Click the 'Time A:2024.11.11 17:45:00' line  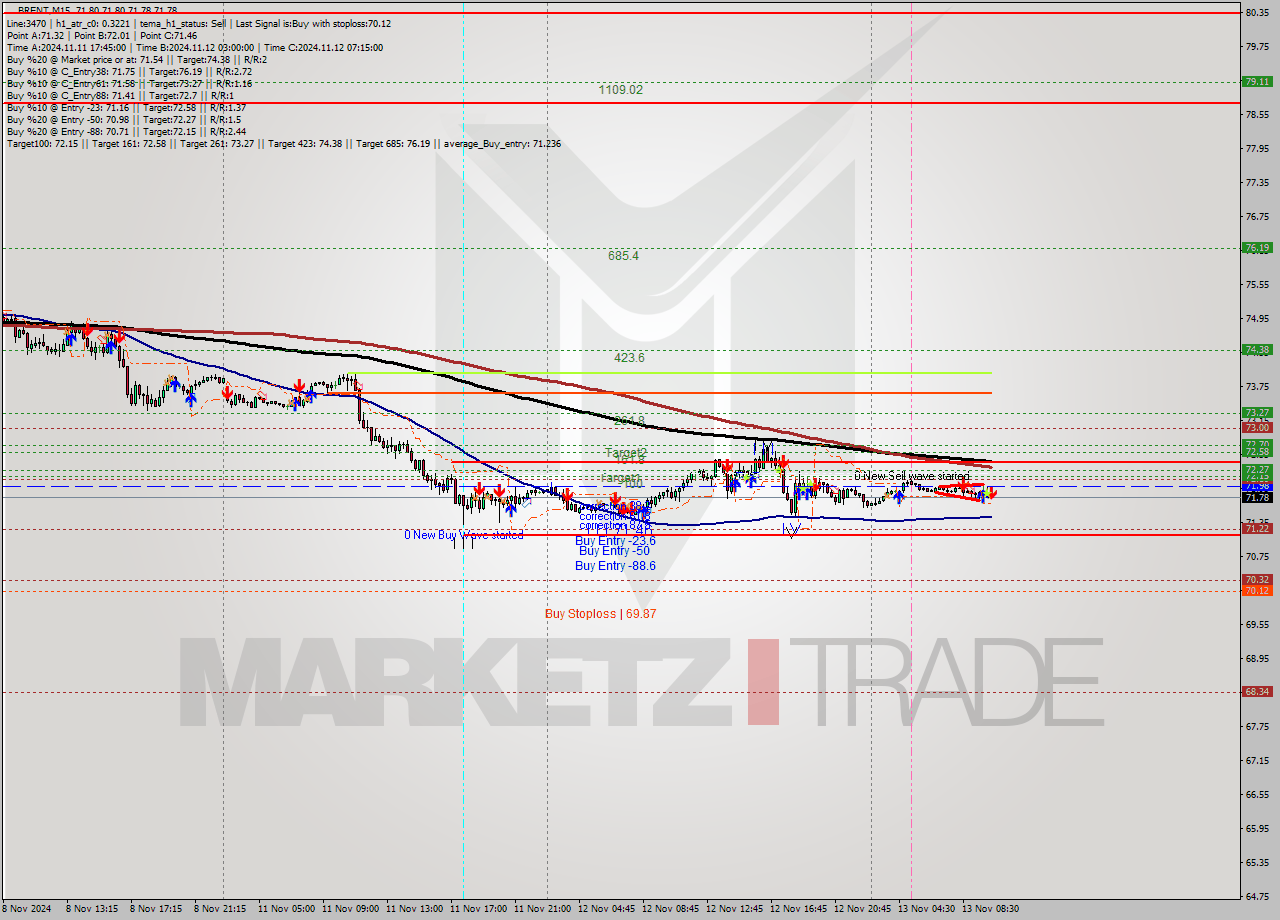click(x=194, y=47)
